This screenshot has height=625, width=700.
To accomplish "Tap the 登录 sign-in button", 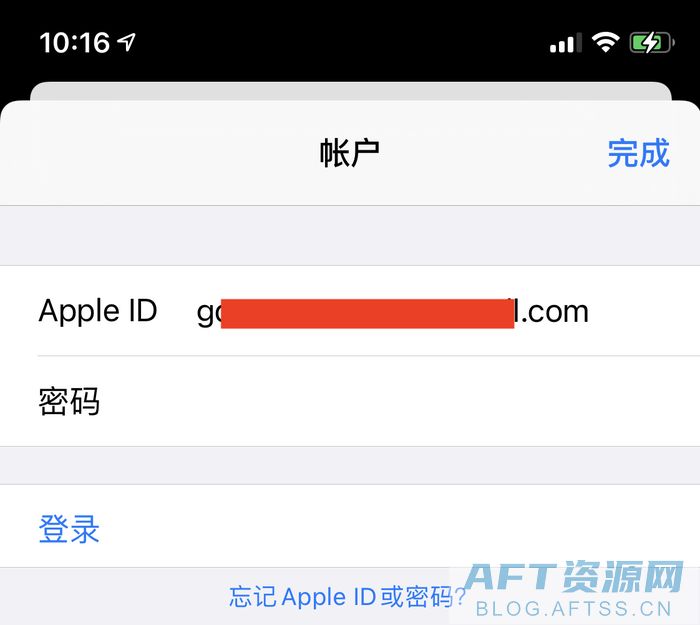I will pyautogui.click(x=69, y=529).
